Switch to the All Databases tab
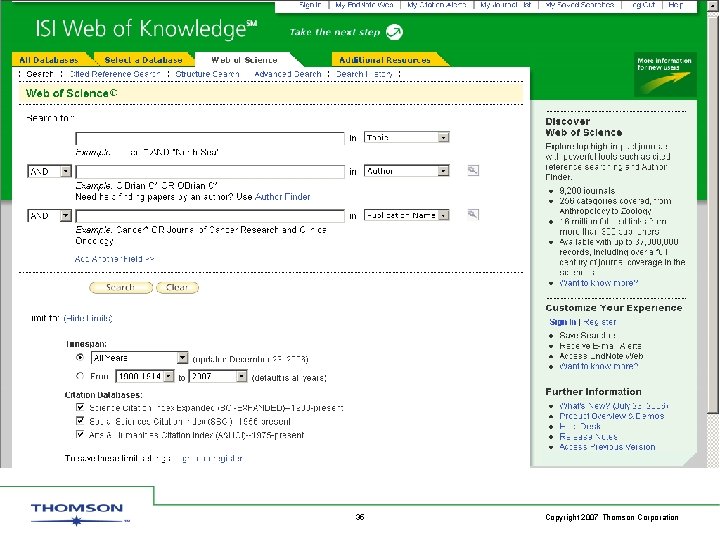This screenshot has height=540, width=720. click(x=49, y=60)
